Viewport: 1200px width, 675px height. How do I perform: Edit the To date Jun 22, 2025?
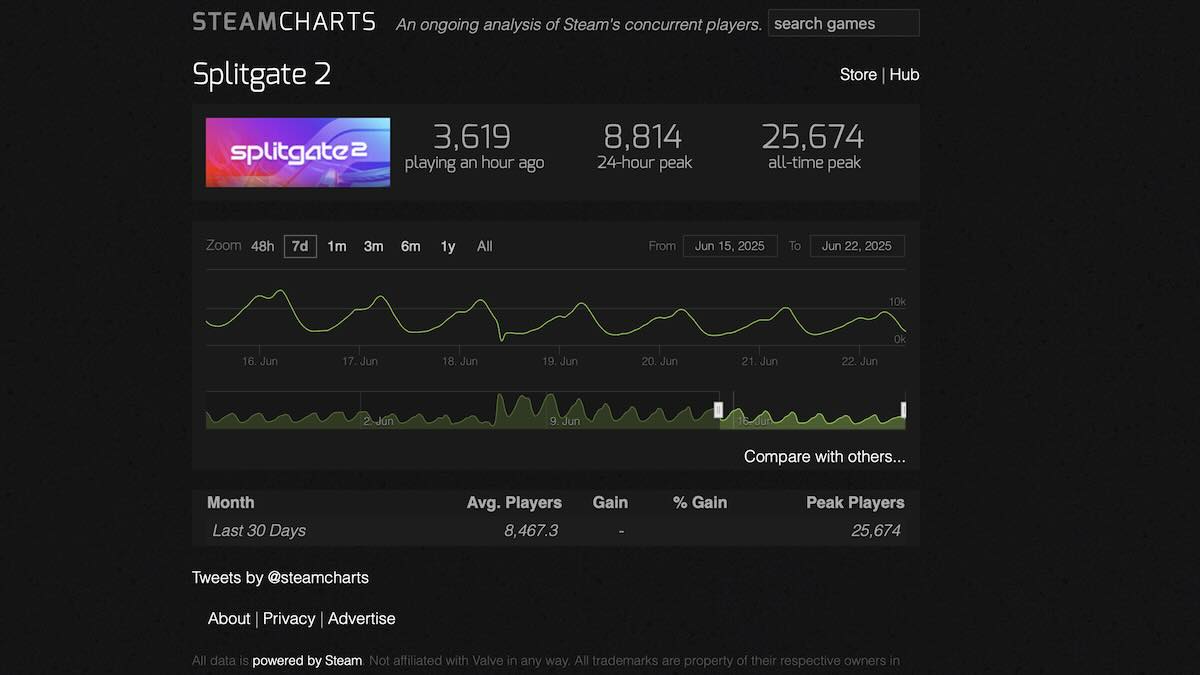[857, 246]
